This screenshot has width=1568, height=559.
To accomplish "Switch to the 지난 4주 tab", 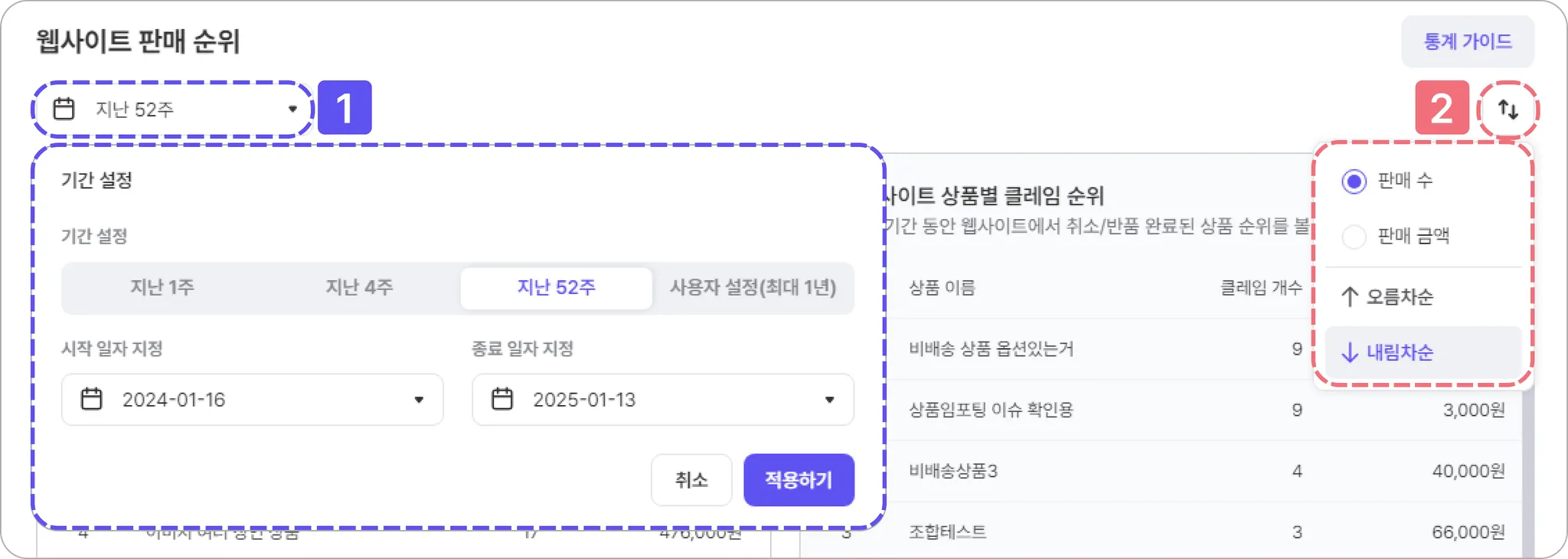I will tap(359, 288).
